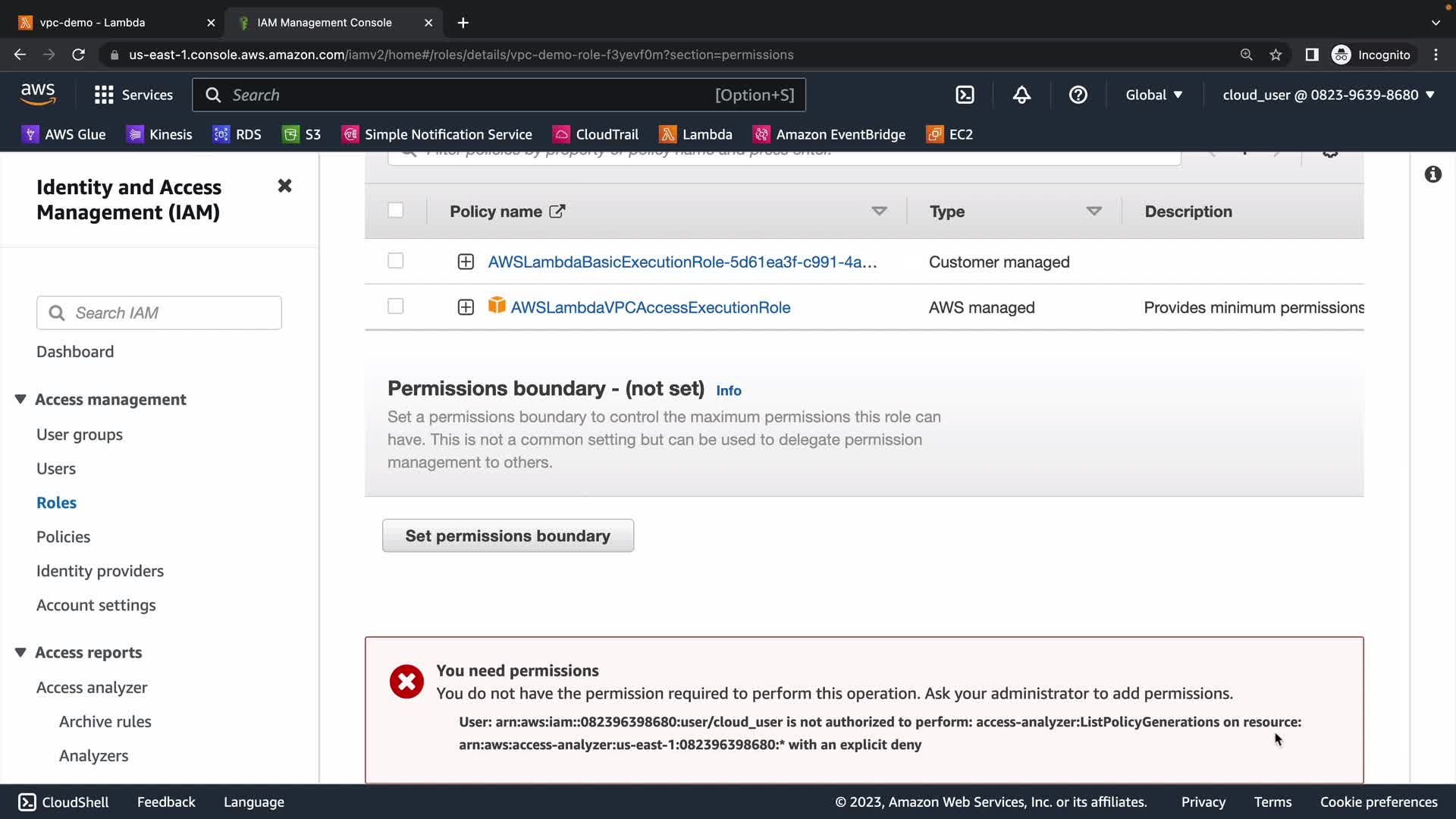The image size is (1456, 819).
Task: Open the Global region dropdown
Action: click(x=1153, y=95)
